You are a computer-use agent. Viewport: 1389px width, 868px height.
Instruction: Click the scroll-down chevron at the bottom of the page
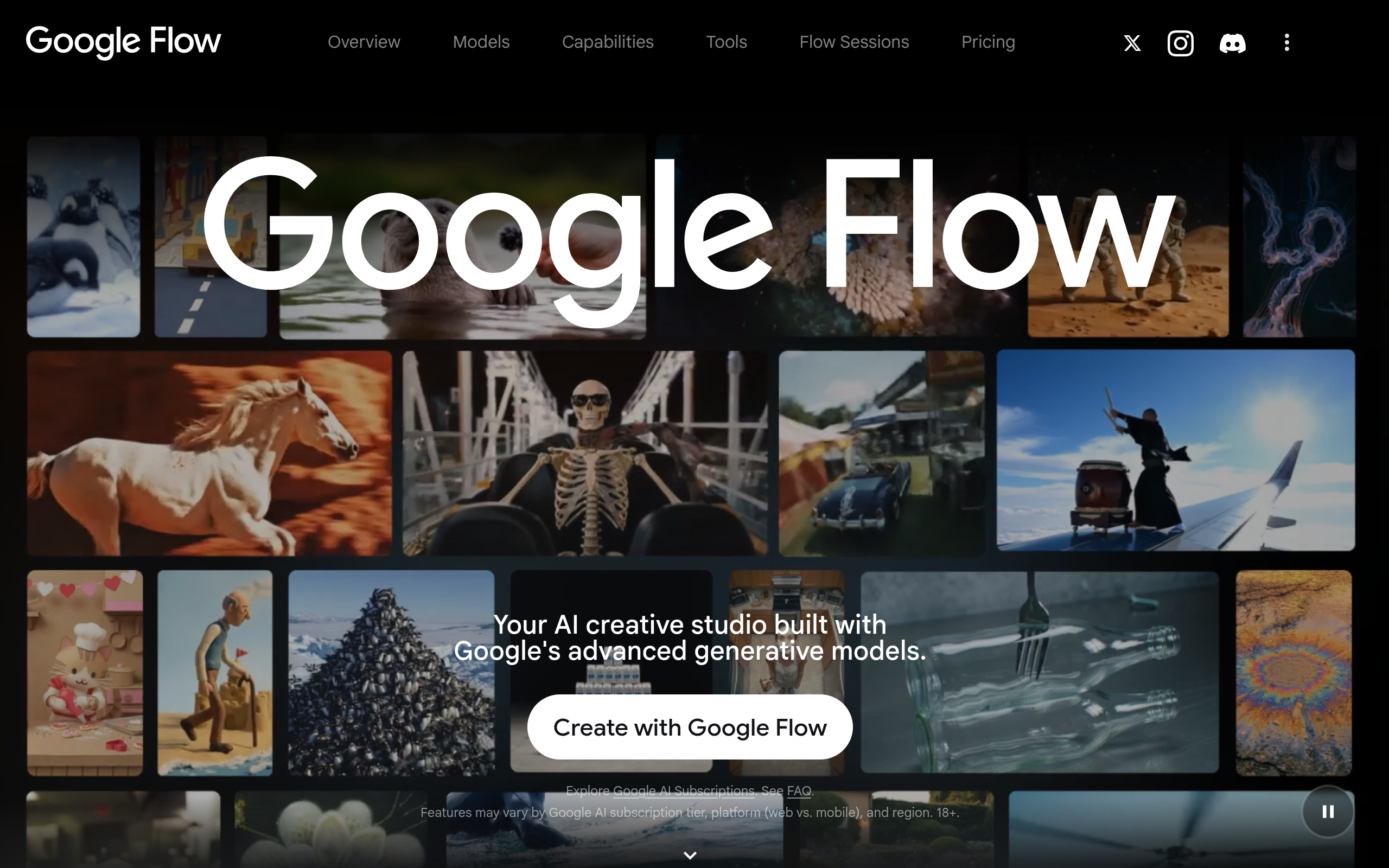tap(690, 856)
